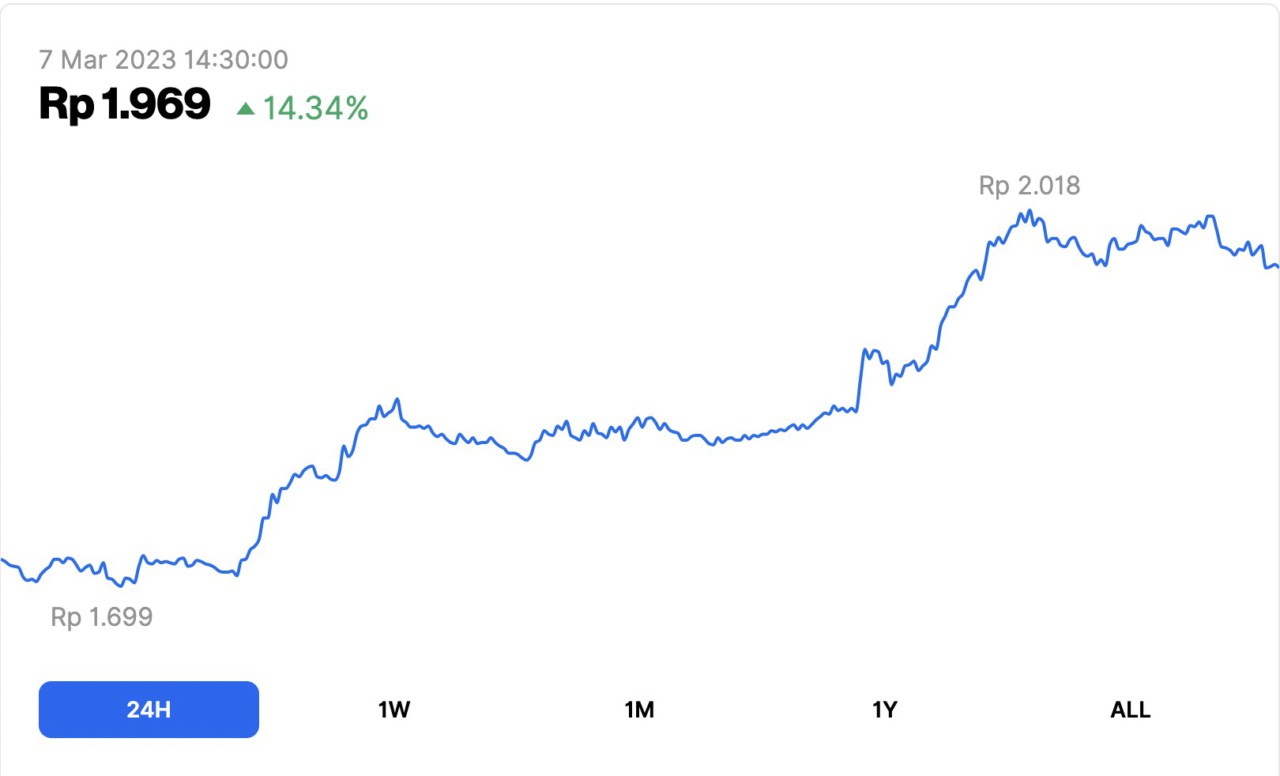This screenshot has height=776, width=1280.
Task: Click the green upward triangle indicator
Action: 246,106
